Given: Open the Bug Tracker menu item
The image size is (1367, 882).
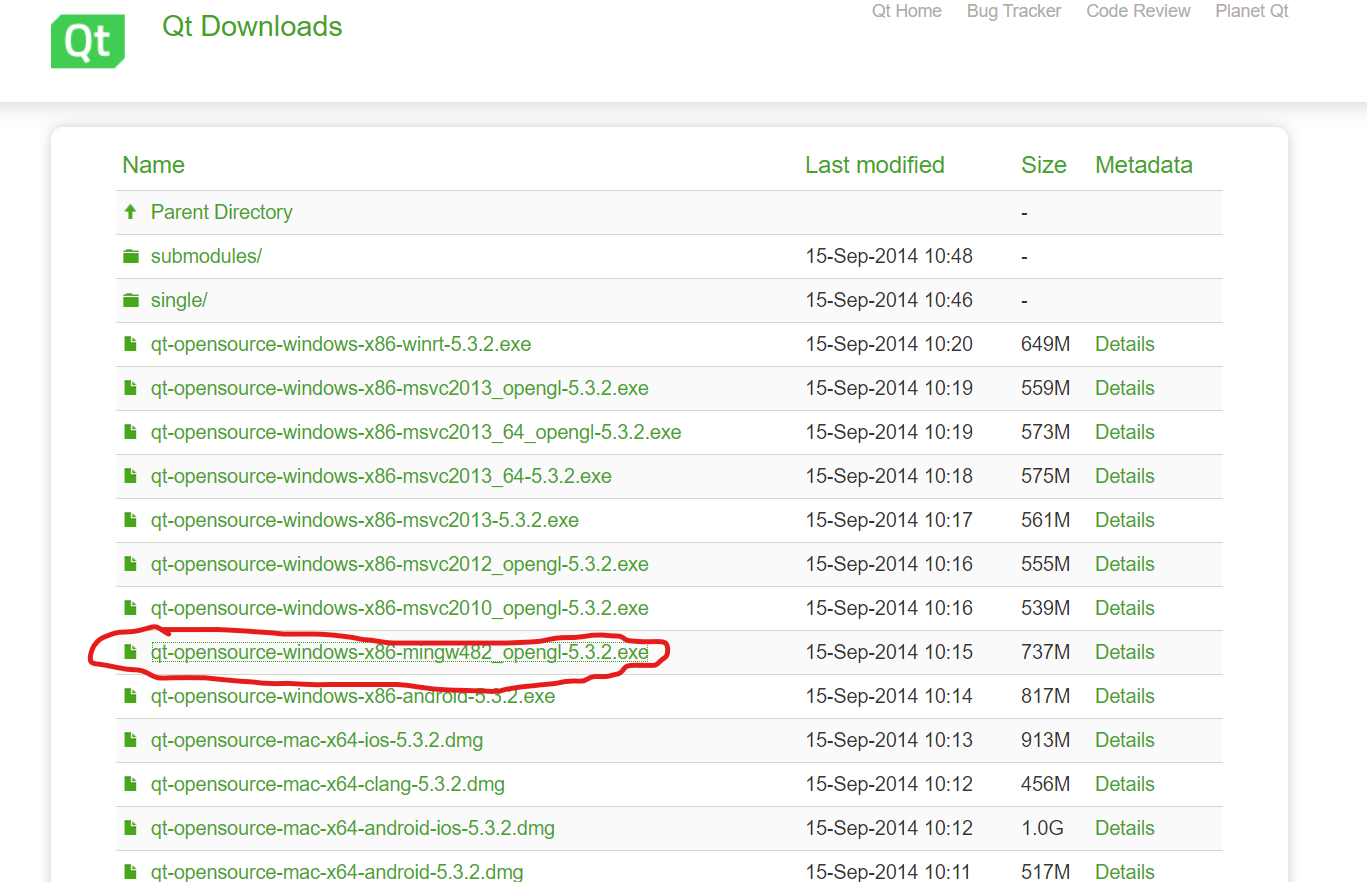Looking at the screenshot, I should pos(1013,11).
